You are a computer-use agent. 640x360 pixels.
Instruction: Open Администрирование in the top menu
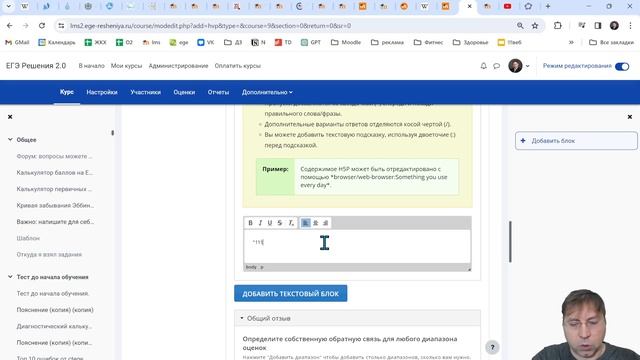tap(178, 66)
